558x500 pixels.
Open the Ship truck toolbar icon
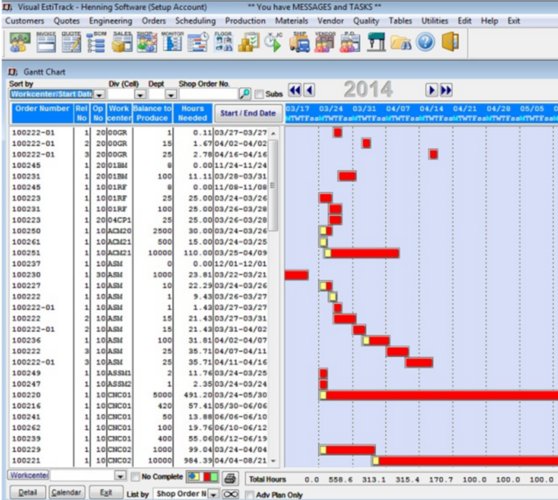coord(299,42)
